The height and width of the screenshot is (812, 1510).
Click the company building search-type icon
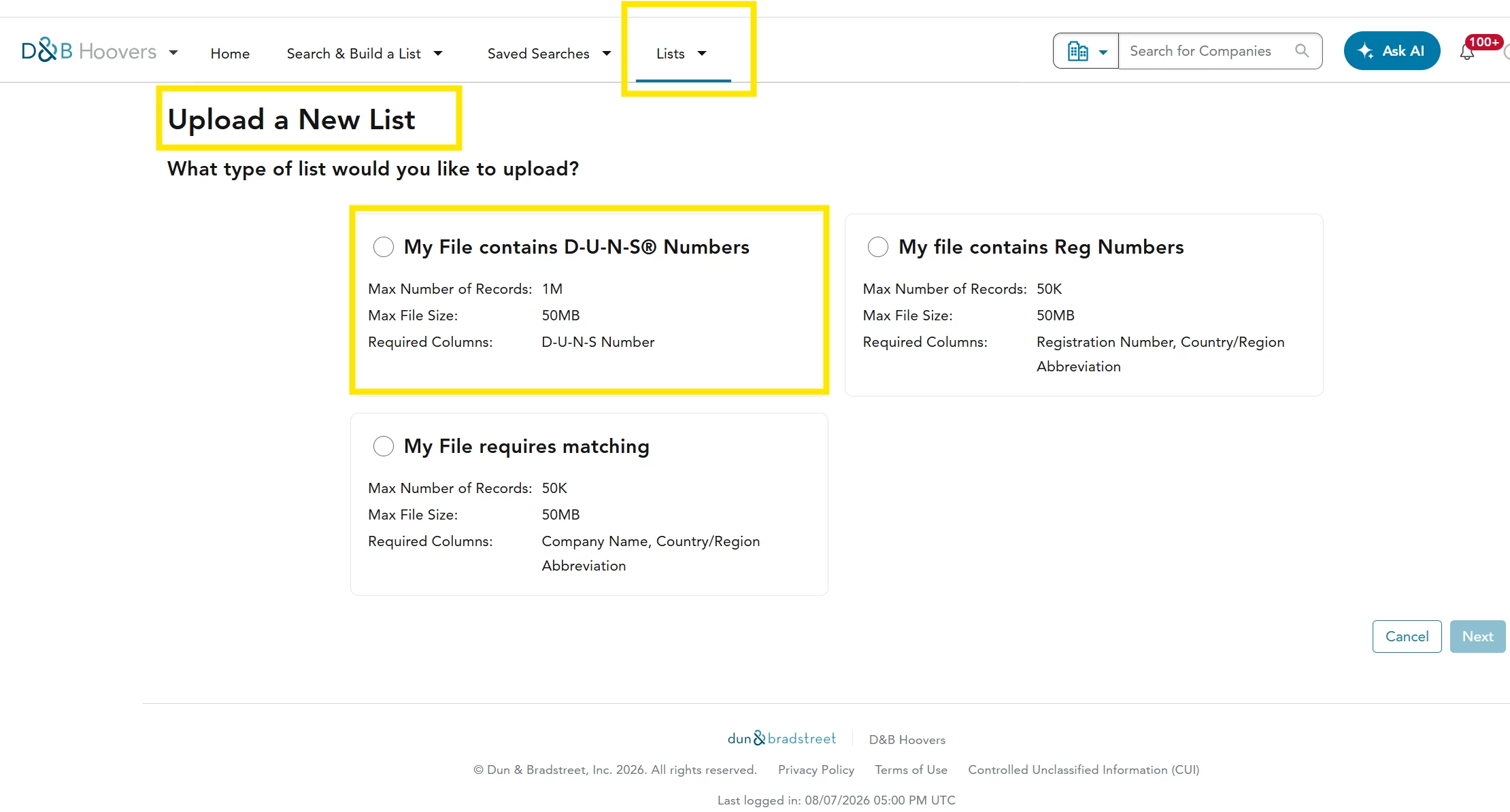(1078, 51)
